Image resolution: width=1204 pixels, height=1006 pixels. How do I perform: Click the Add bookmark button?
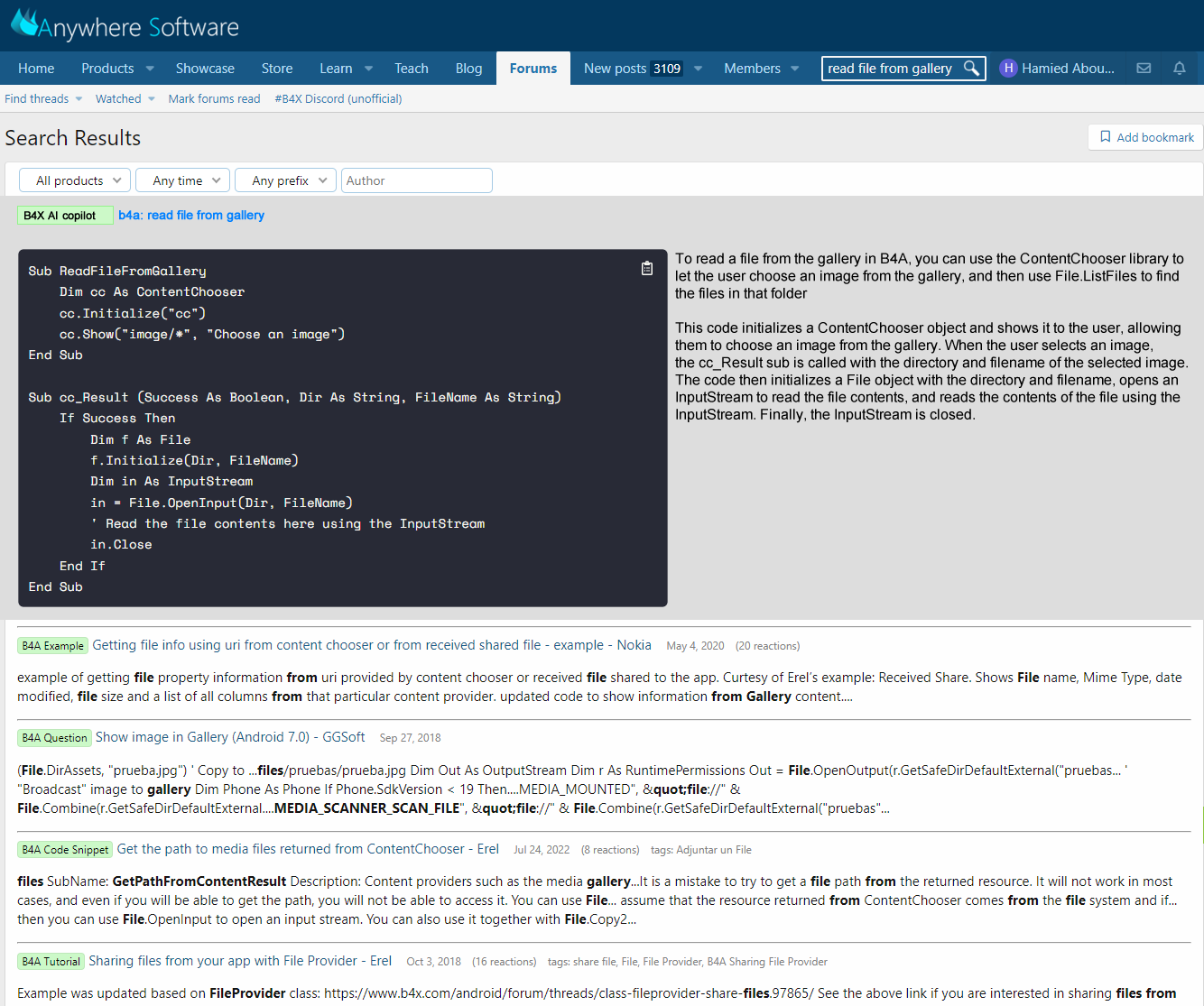(x=1146, y=137)
